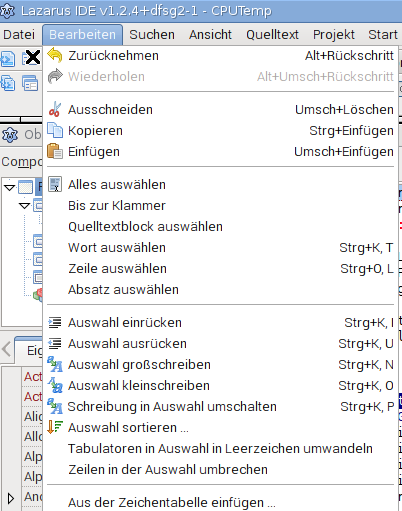Expand the Anchors property triangle in the inspector

11,499
